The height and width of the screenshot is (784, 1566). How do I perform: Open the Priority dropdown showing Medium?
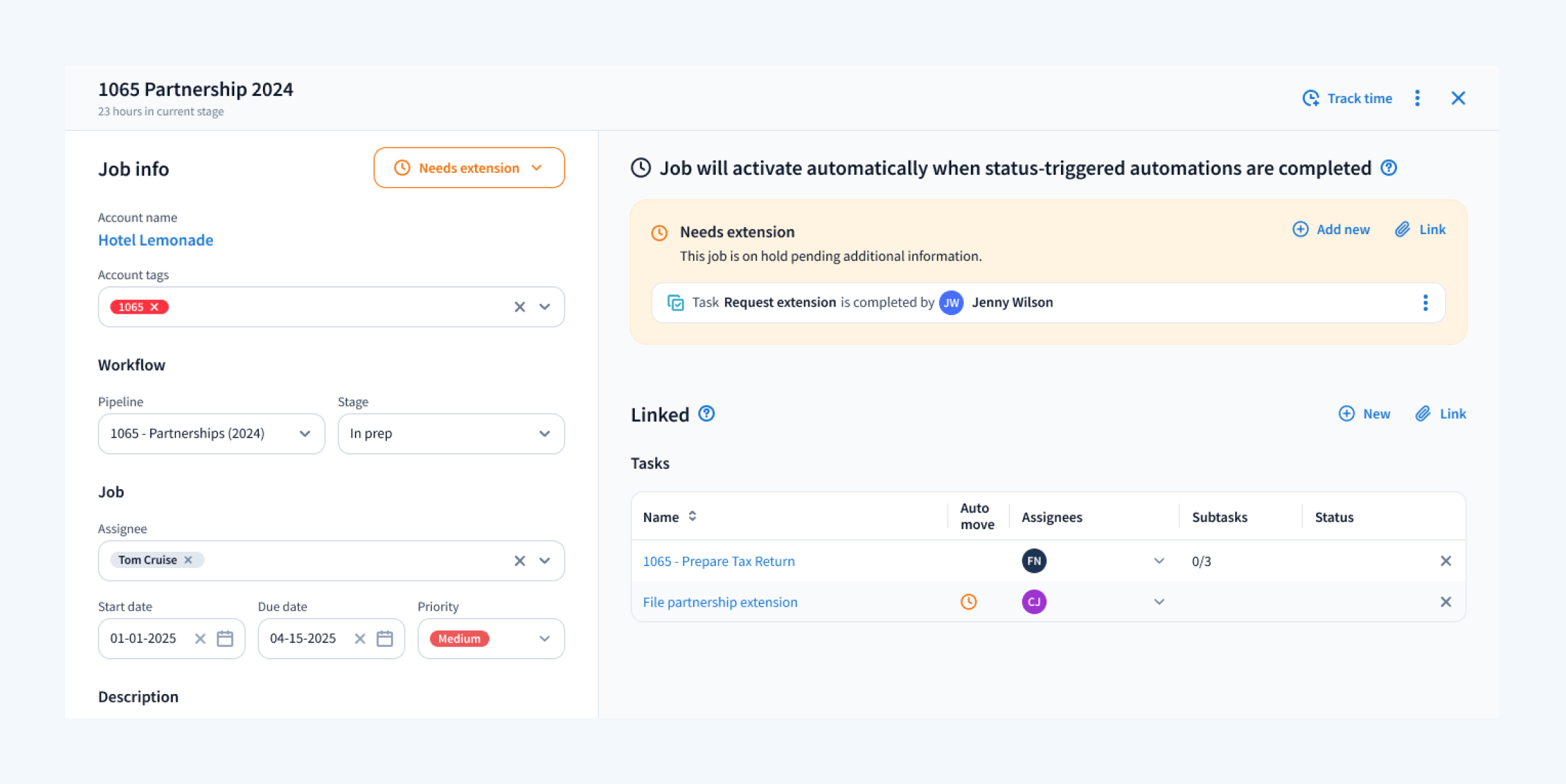[x=491, y=639]
